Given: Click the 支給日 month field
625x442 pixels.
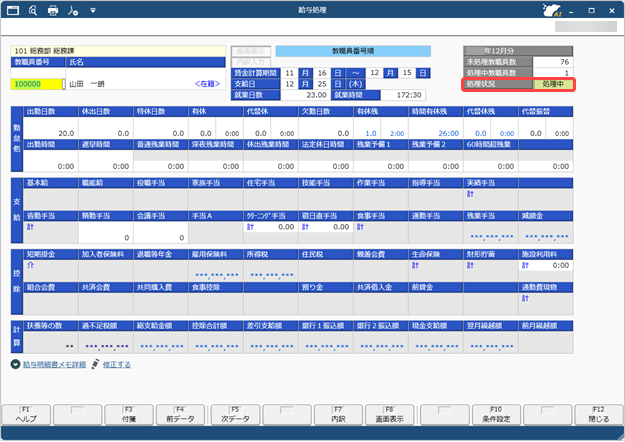Looking at the screenshot, I should [x=291, y=85].
